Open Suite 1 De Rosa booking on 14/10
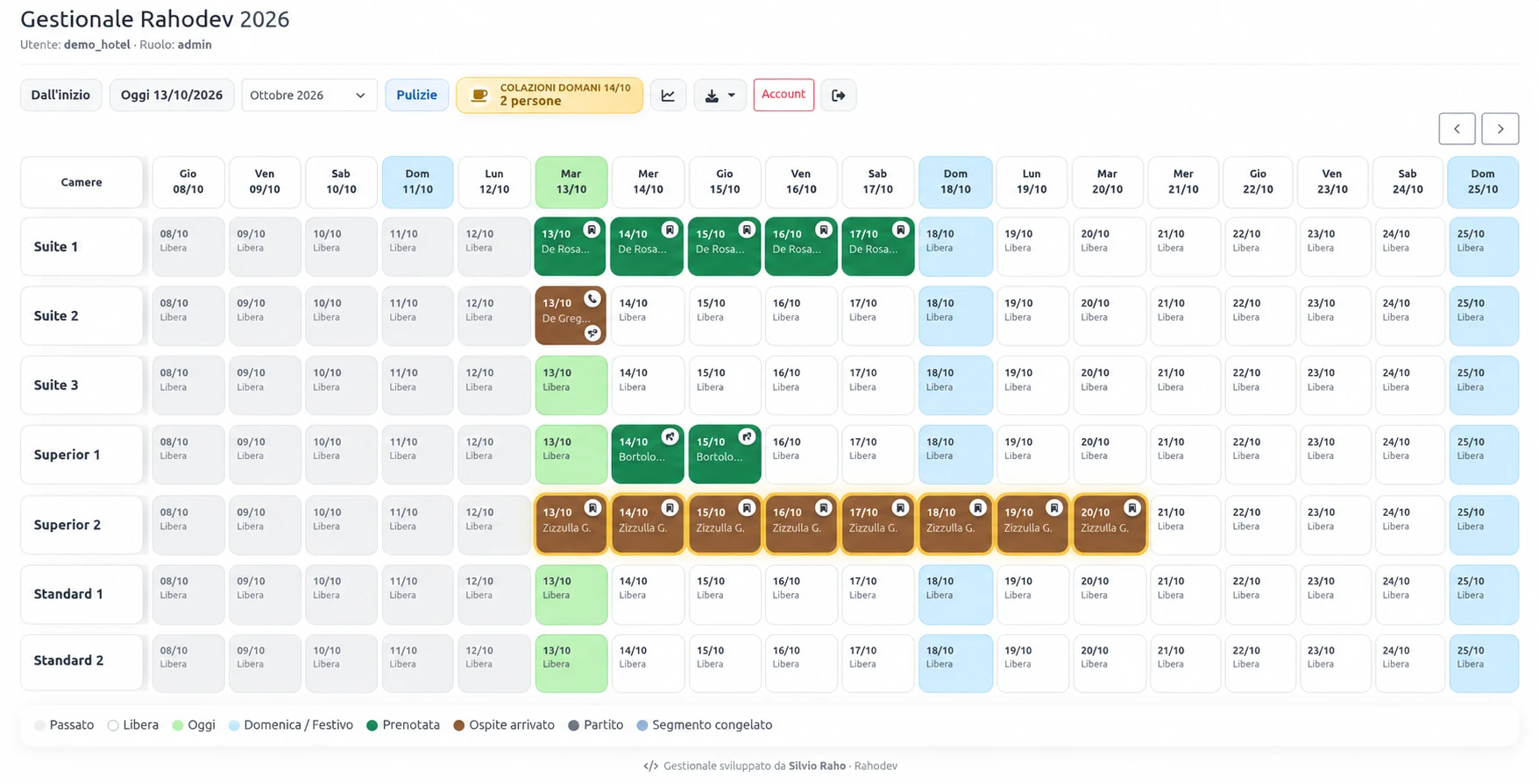The height and width of the screenshot is (784, 1539). [647, 247]
